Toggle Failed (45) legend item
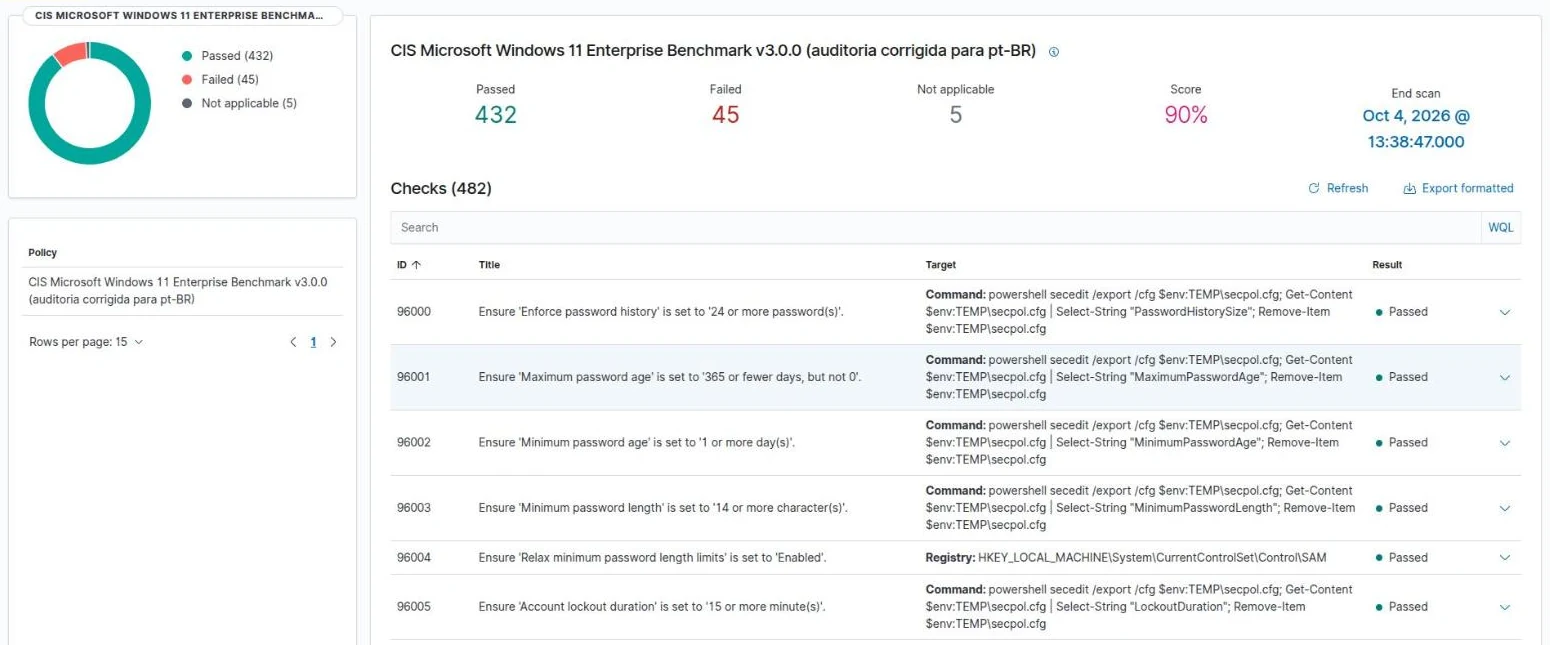 (x=221, y=79)
